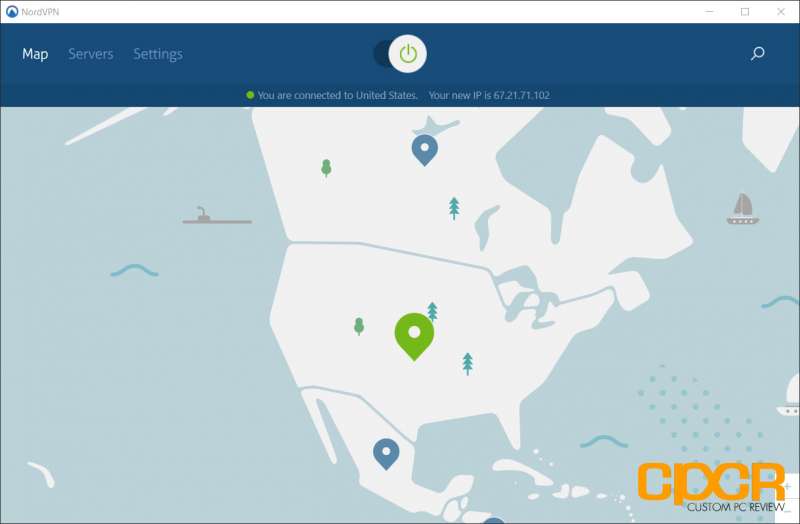The height and width of the screenshot is (524, 800).
Task: Minimize the NordVPN window
Action: (709, 11)
